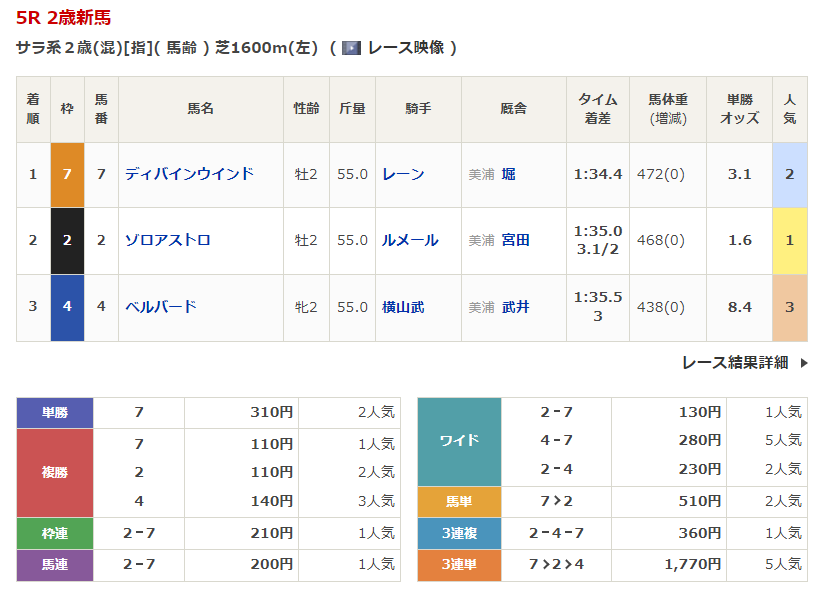This screenshot has height=592, width=822.
Task: Click the horse name ゾロアストロ
Action: coord(167,240)
